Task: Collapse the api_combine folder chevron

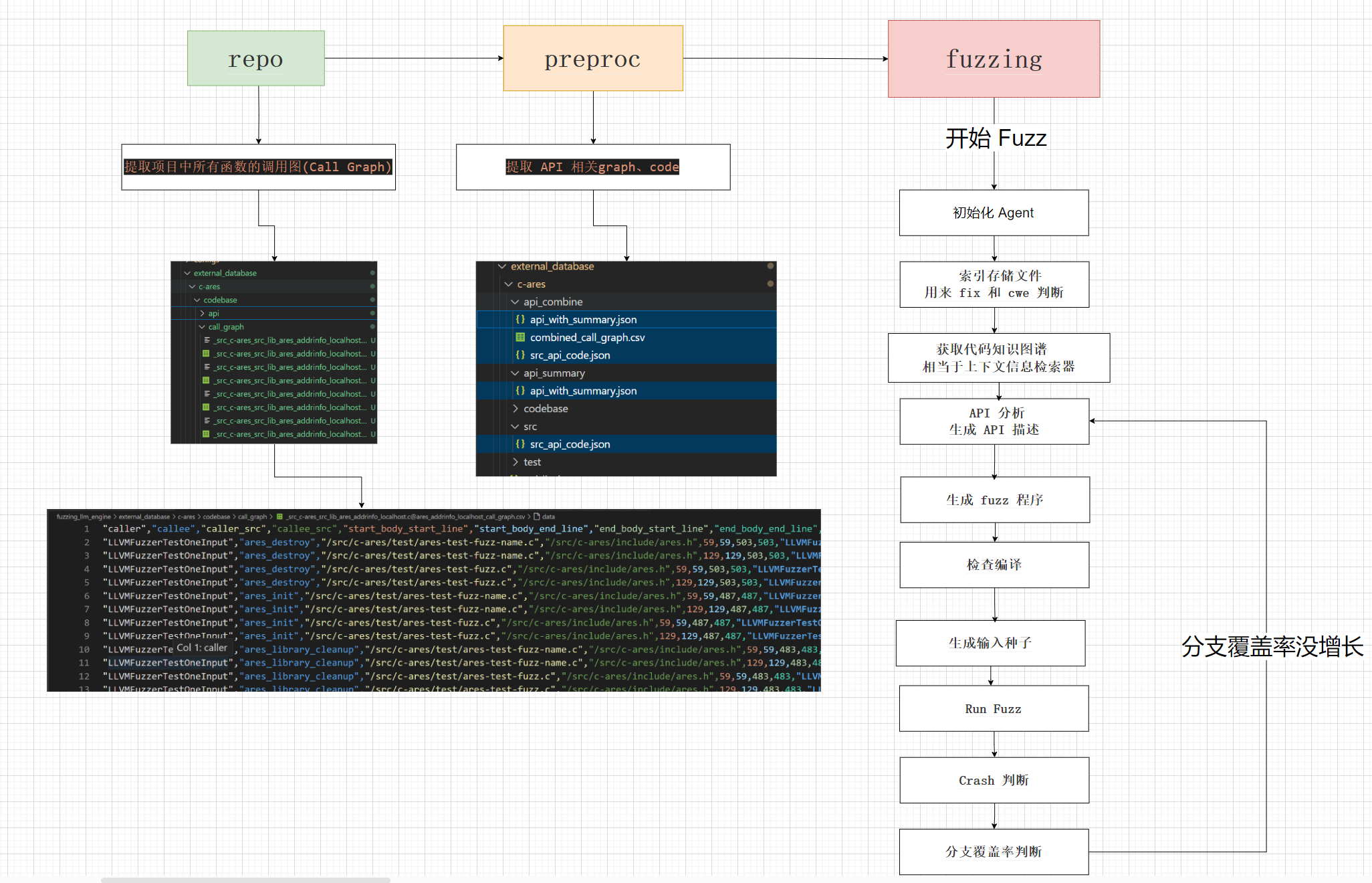Action: (515, 302)
